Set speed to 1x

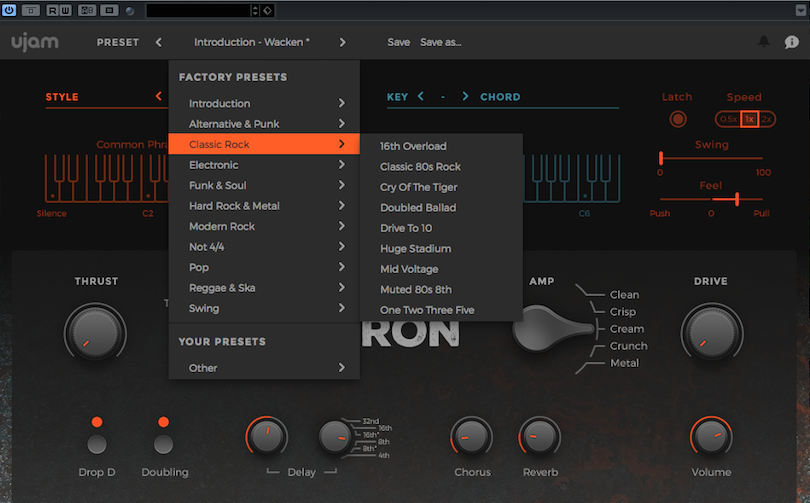coord(750,119)
